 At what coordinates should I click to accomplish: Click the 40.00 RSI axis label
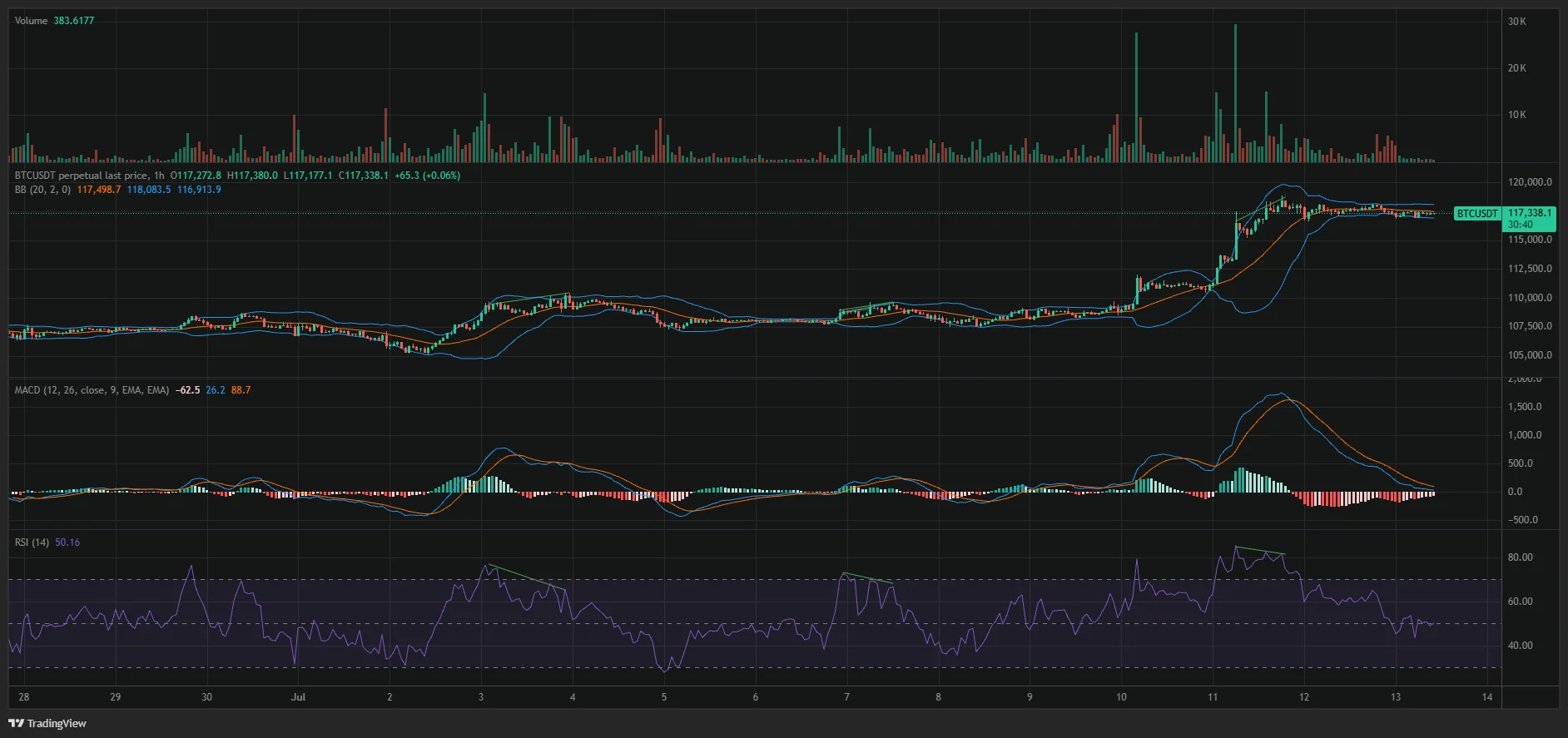click(1521, 646)
